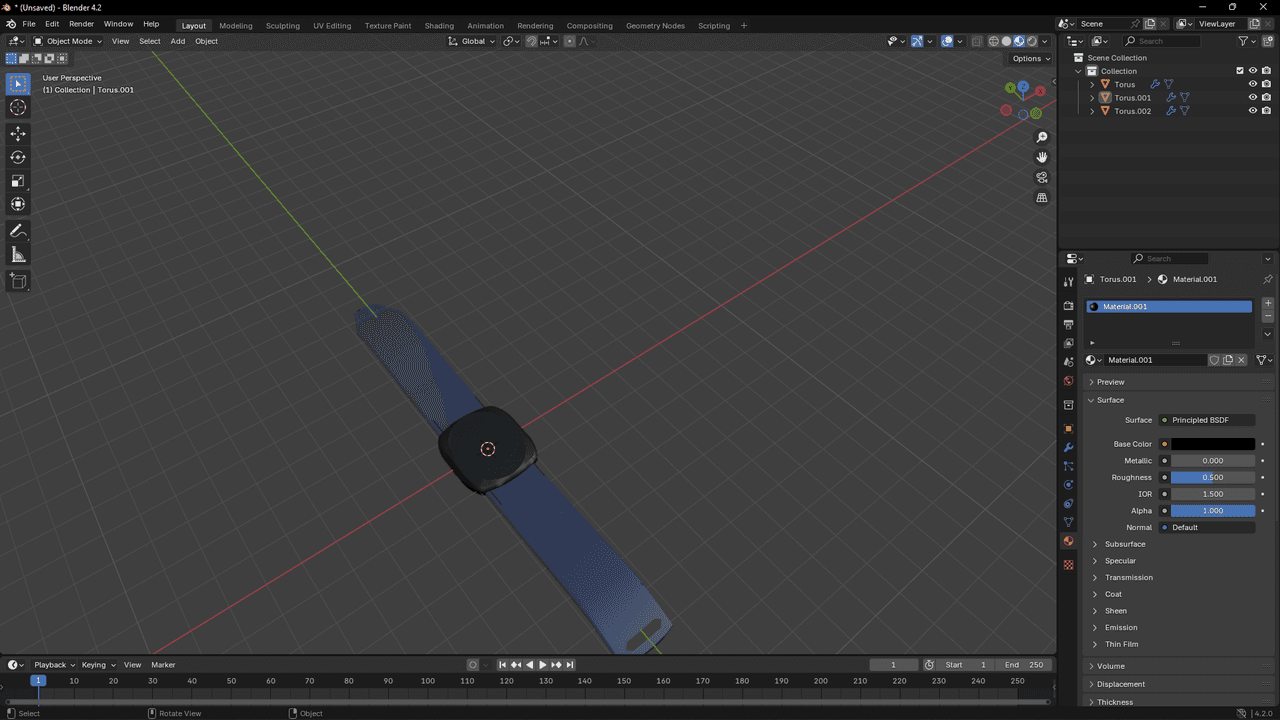Select the Rotate tool

[x=18, y=157]
